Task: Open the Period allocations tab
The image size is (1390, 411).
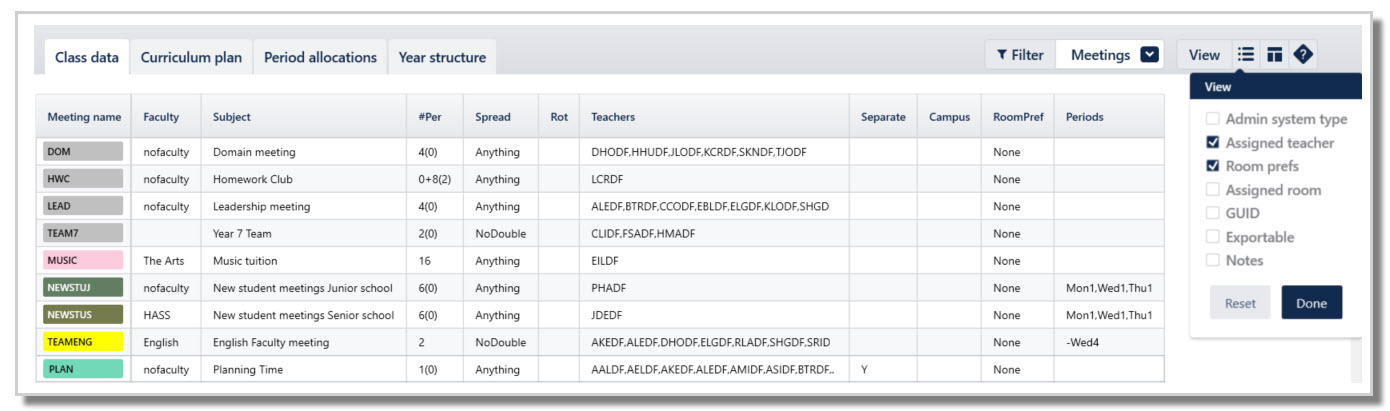Action: pyautogui.click(x=320, y=57)
